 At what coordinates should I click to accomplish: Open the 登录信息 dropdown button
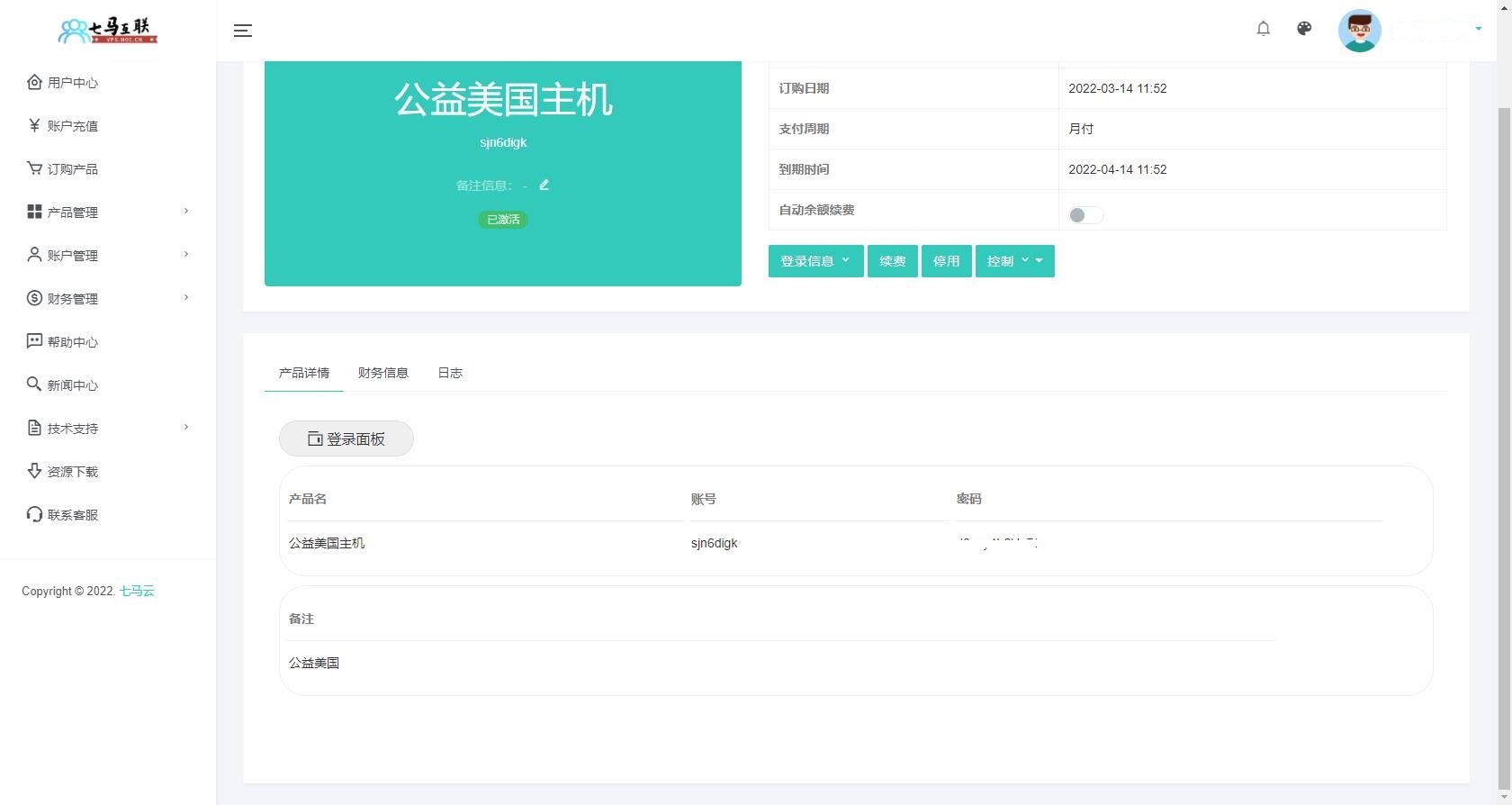(815, 261)
